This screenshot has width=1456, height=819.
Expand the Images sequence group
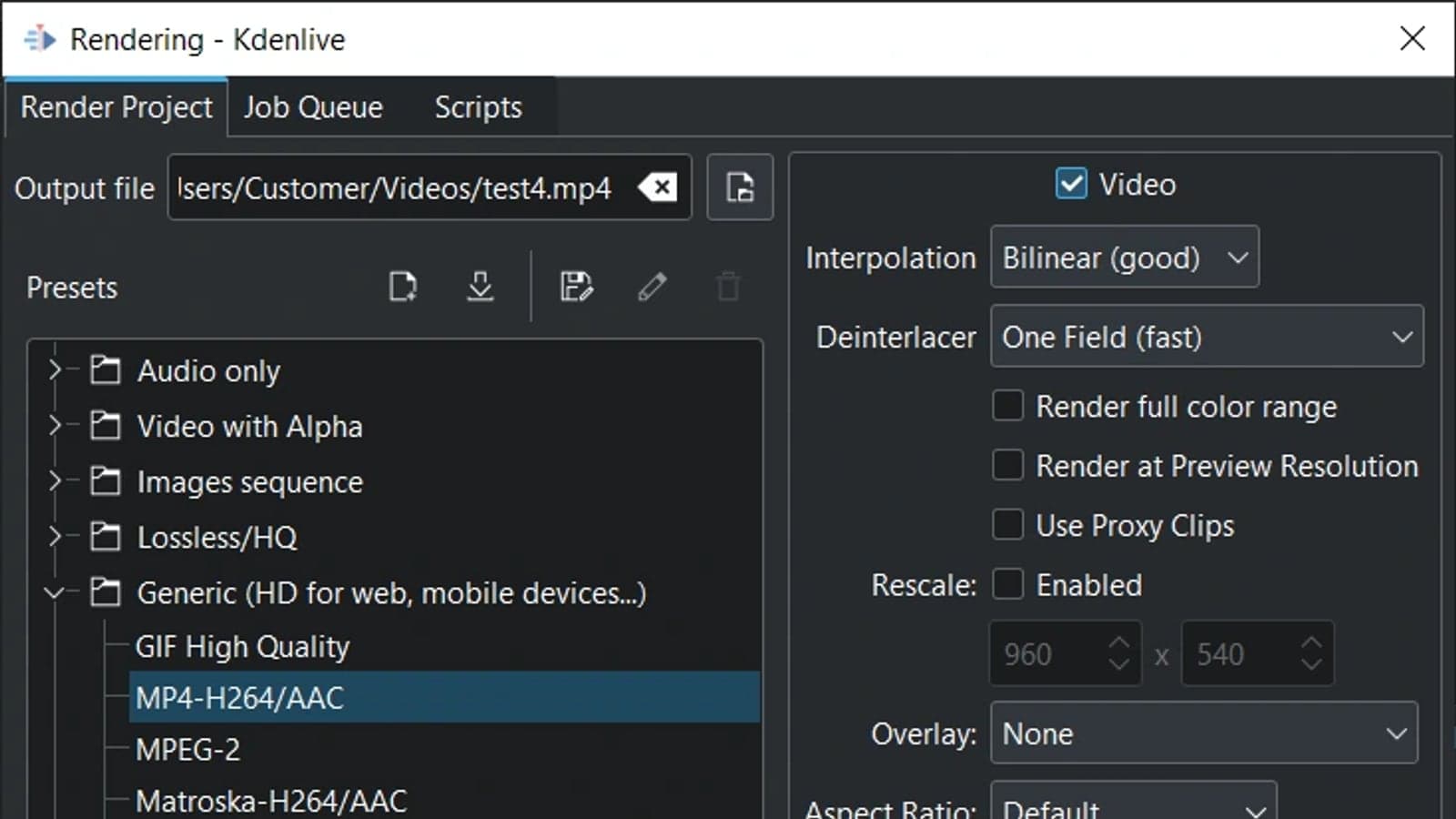[54, 481]
